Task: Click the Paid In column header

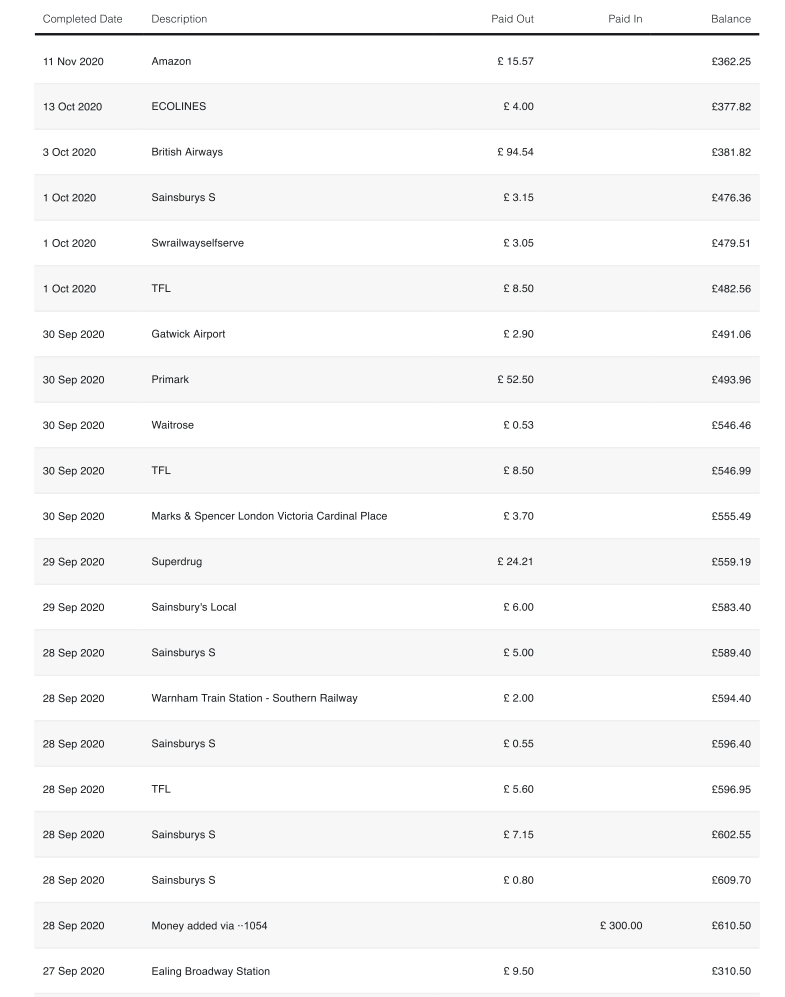Action: 625,19
